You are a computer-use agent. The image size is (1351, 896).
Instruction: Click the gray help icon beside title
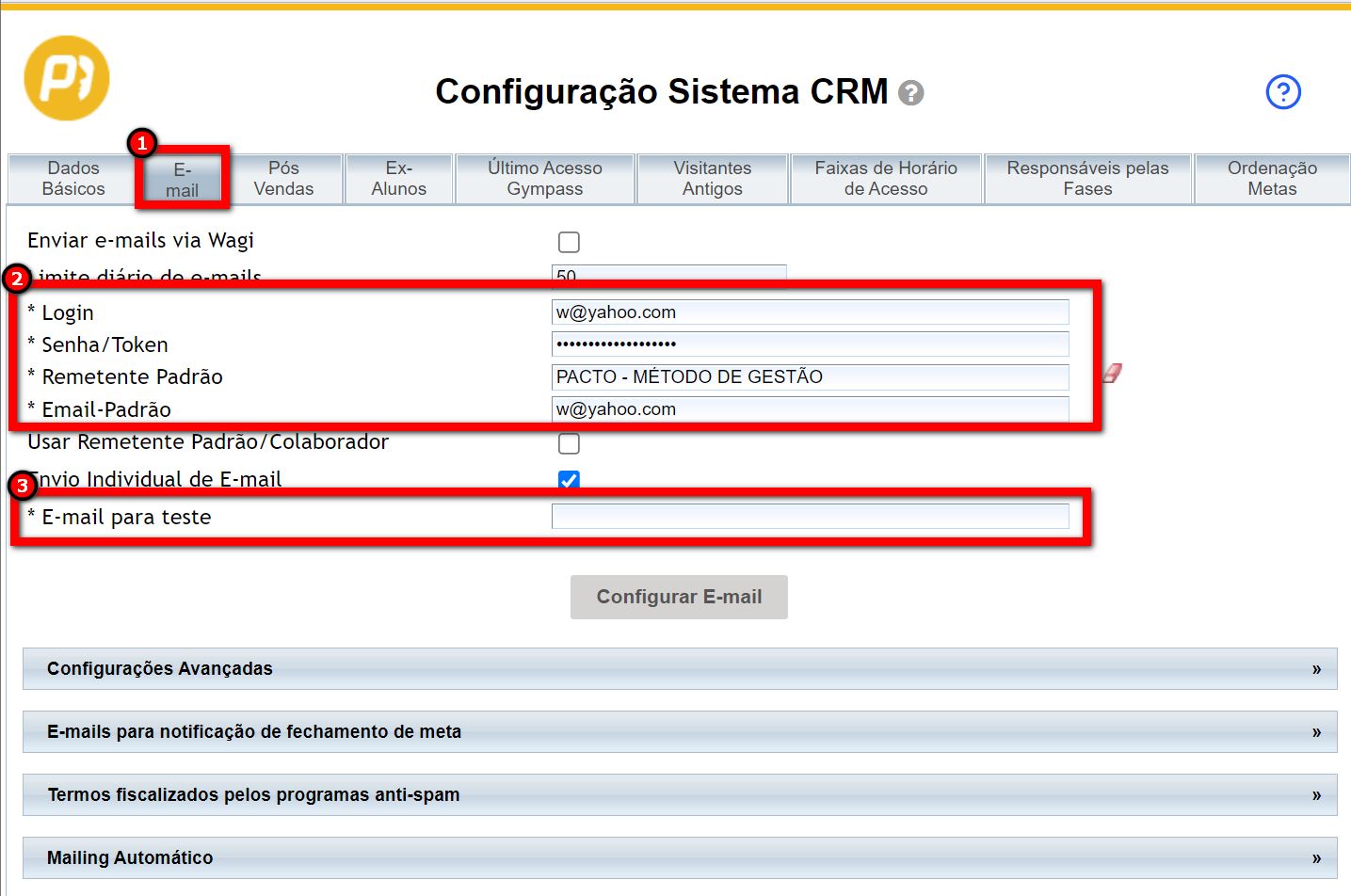tap(910, 93)
